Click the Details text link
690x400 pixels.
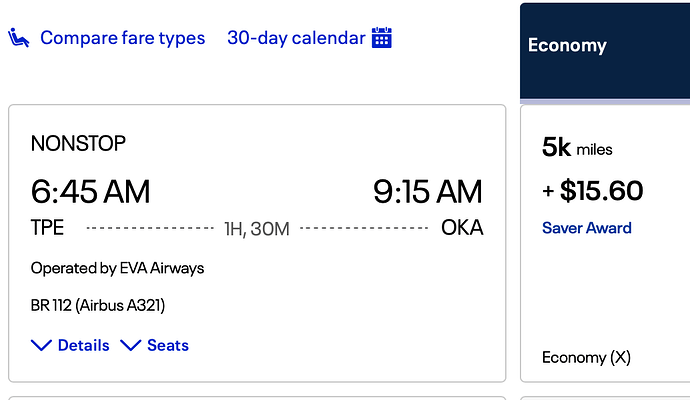84,345
